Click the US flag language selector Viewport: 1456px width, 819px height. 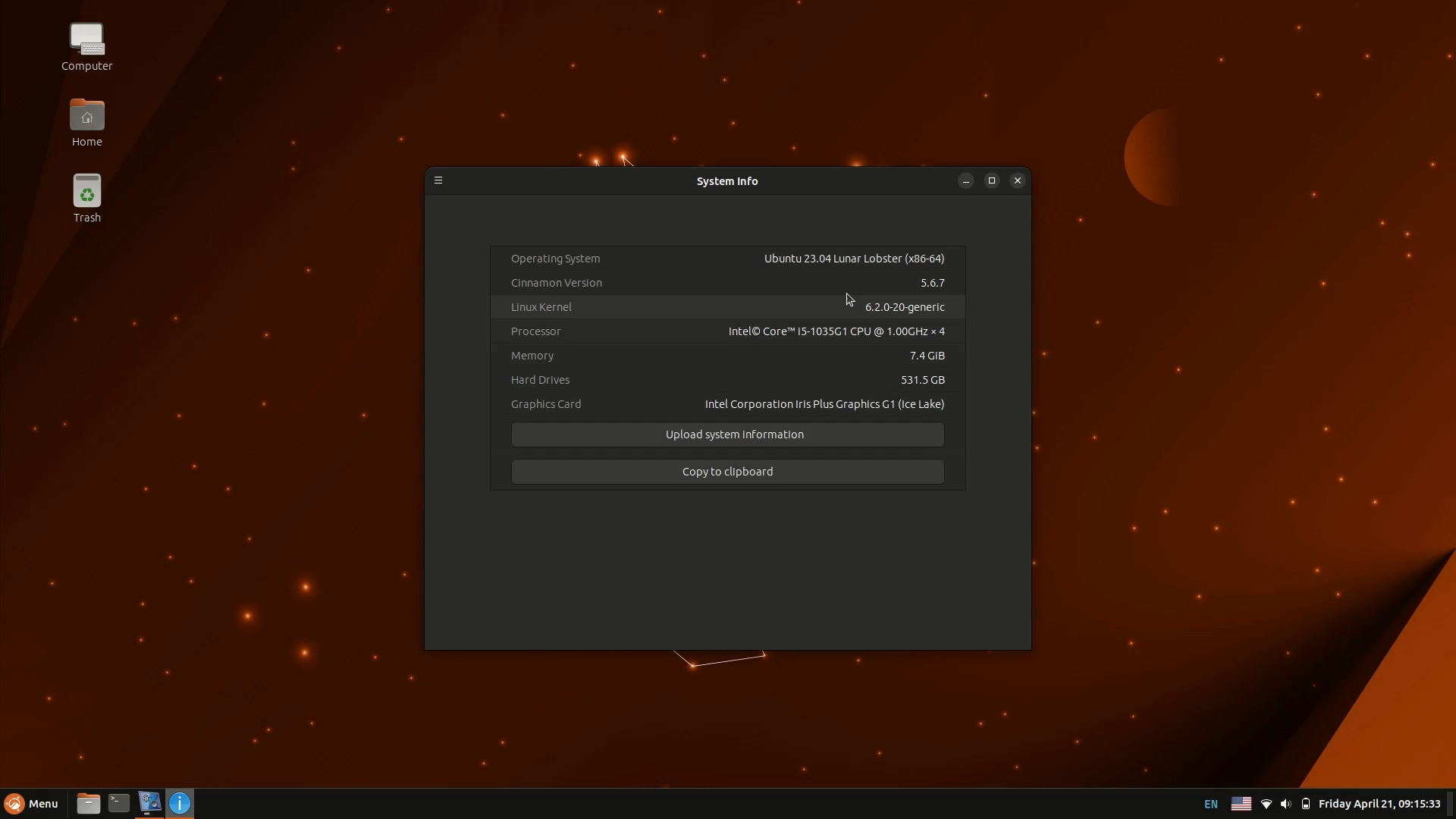(x=1241, y=804)
